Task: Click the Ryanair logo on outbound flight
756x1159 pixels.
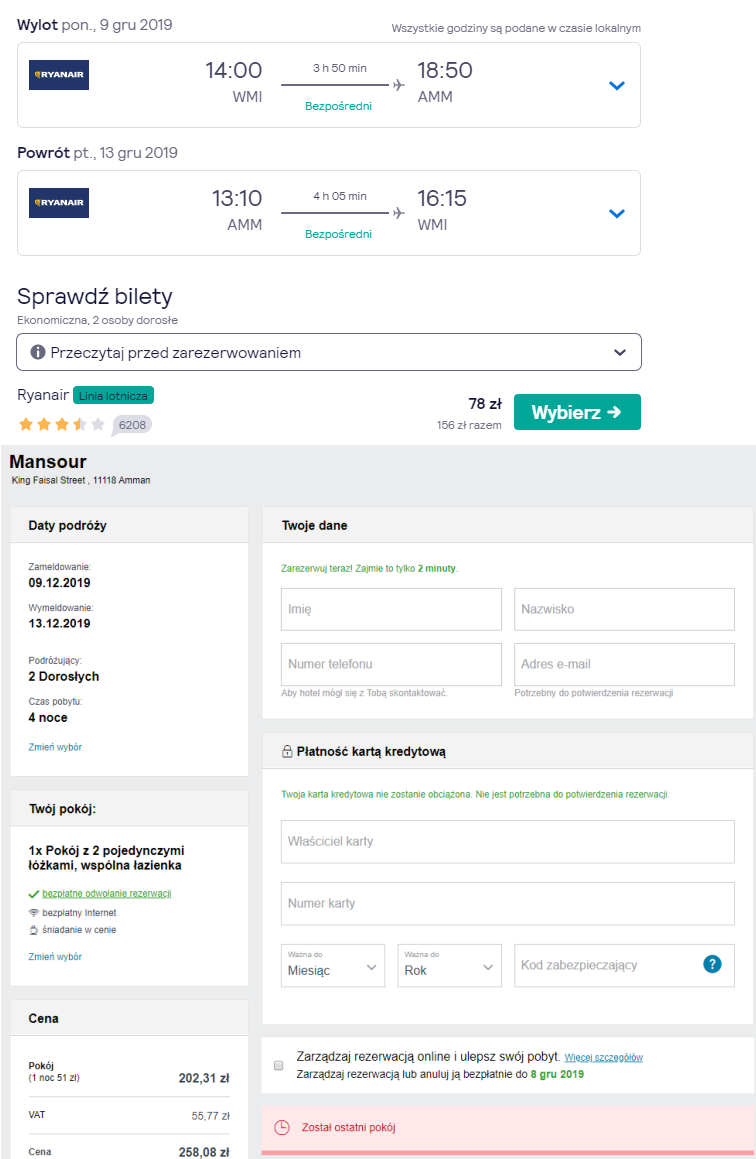Action: 59,75
